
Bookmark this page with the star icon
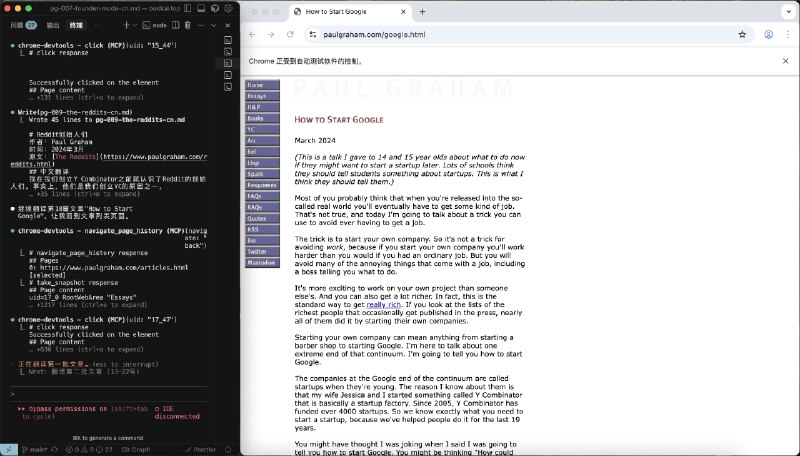pyautogui.click(x=742, y=35)
